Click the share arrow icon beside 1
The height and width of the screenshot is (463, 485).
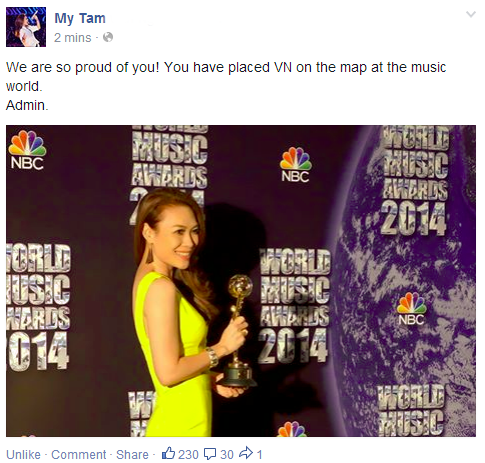[x=246, y=453]
